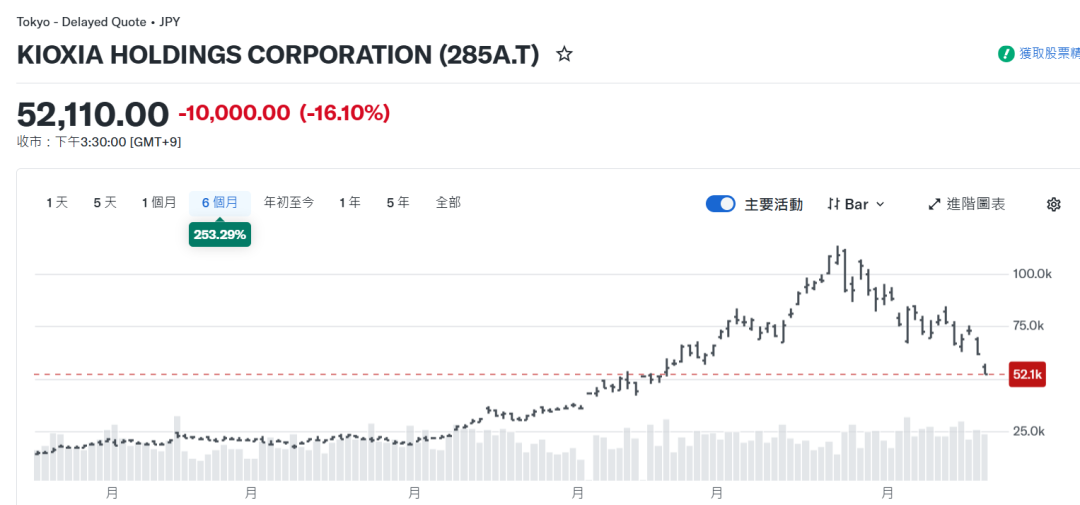Switch to 年初至今 year-to-date range
The image size is (1080, 505).
coord(289,203)
